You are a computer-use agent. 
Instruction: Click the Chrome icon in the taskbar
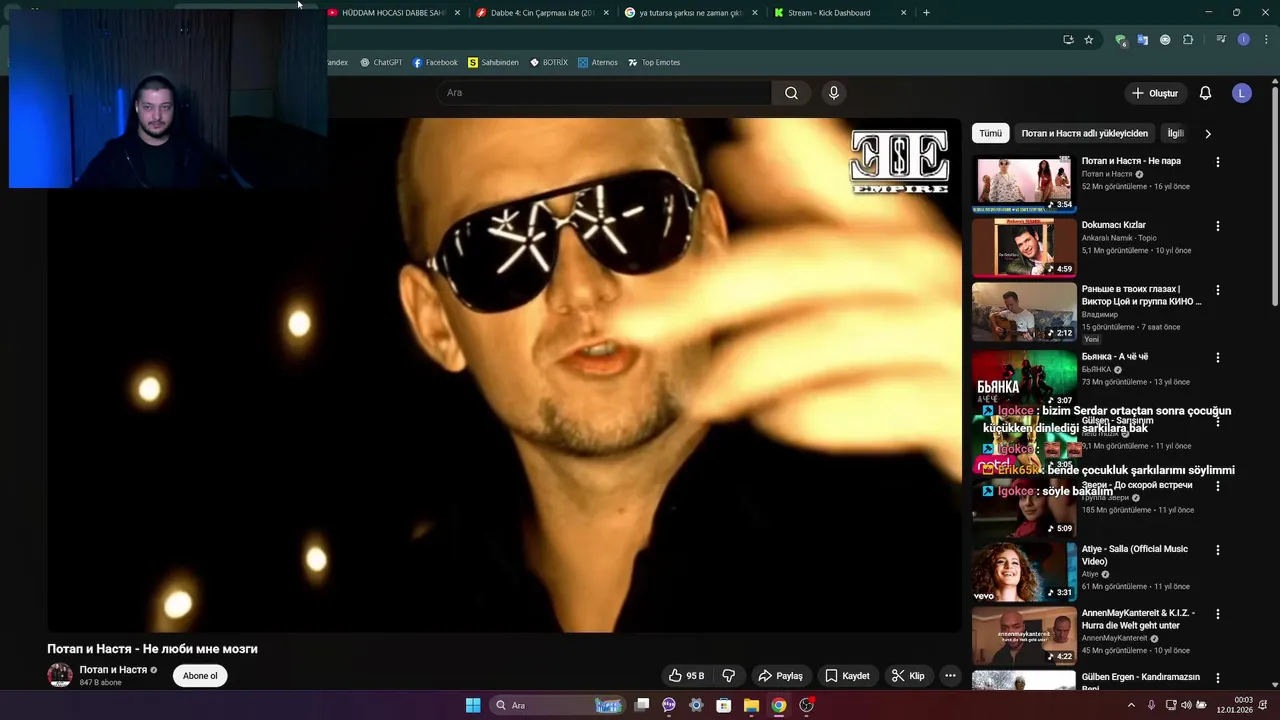click(x=778, y=705)
